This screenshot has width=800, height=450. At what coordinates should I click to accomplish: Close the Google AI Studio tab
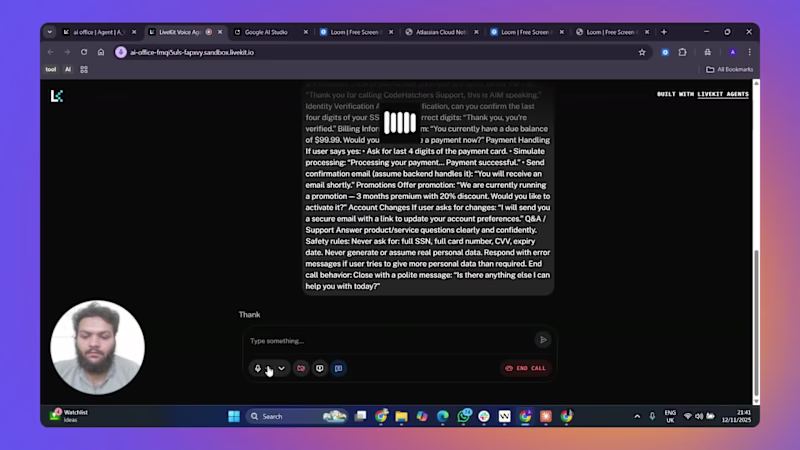306,32
